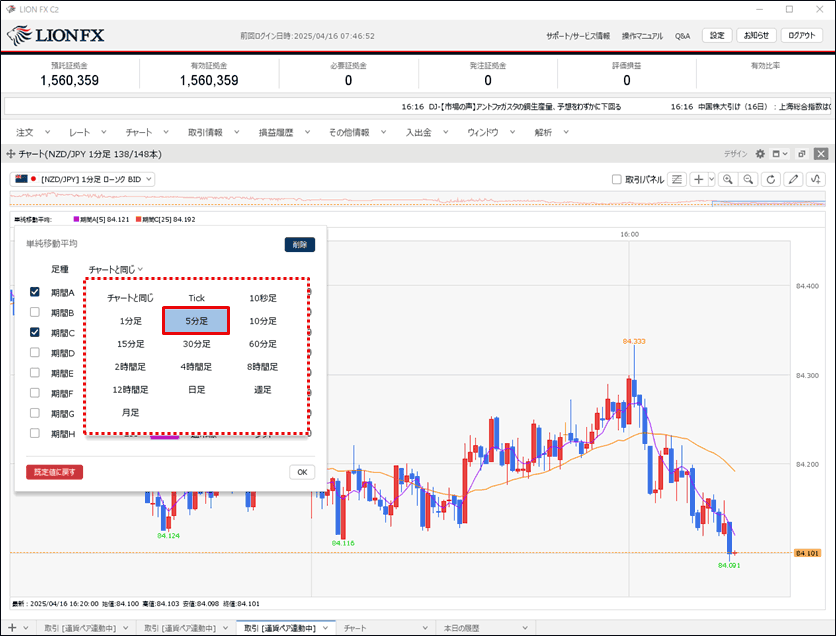Confirm with the OK button

coord(302,472)
